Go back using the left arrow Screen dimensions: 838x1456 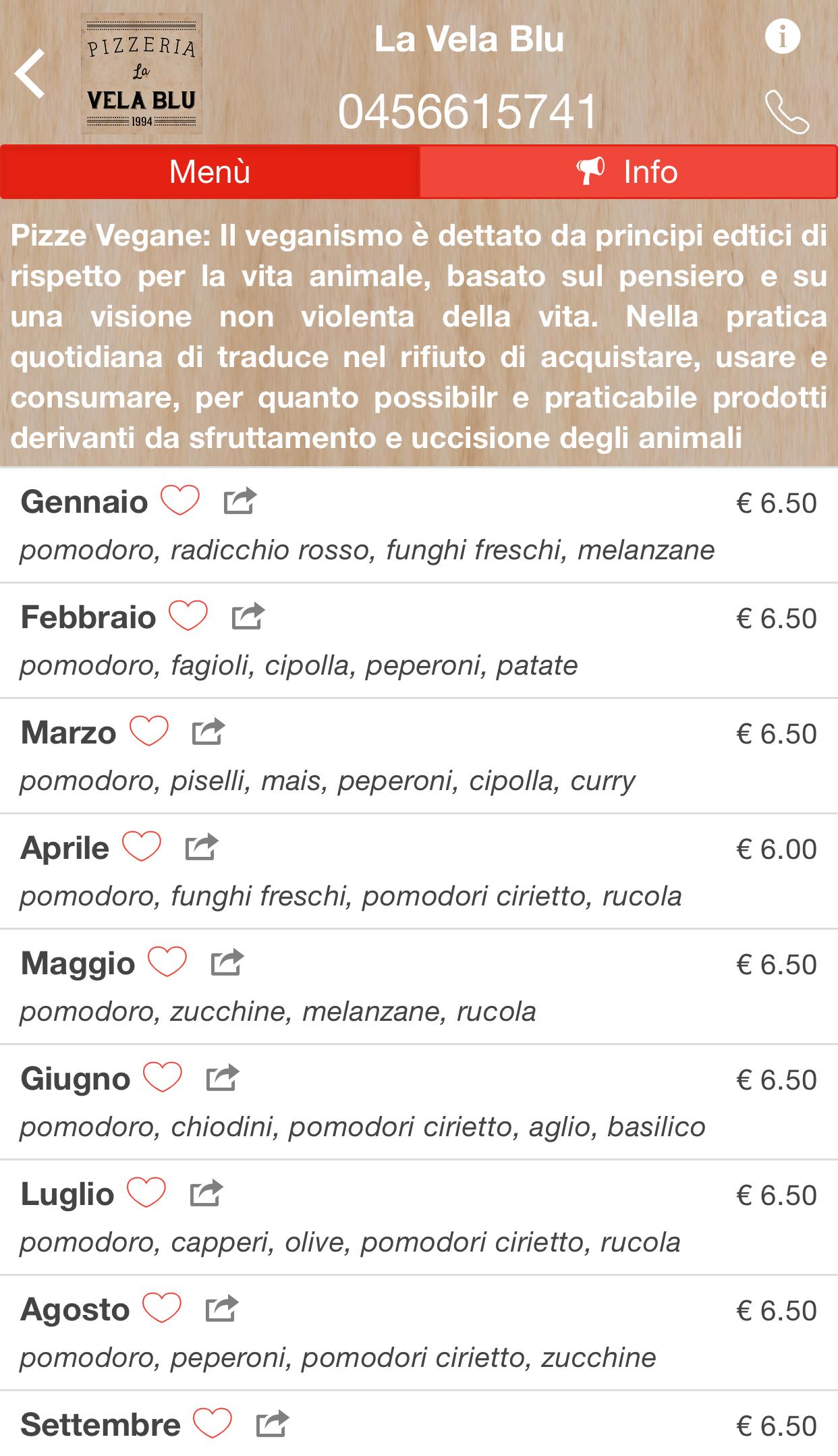click(30, 74)
